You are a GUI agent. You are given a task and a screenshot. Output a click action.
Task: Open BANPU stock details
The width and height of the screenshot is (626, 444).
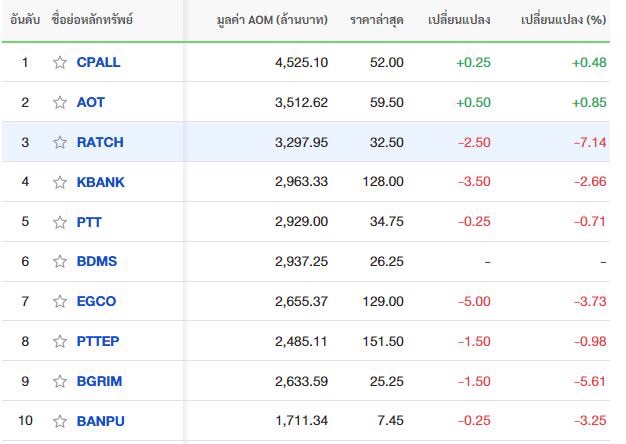tap(101, 421)
